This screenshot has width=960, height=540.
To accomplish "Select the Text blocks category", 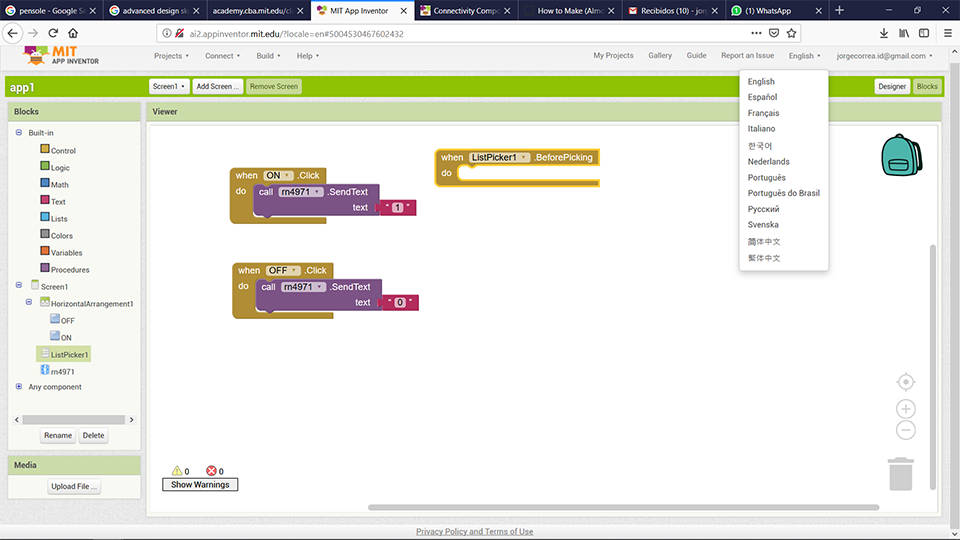I will coord(53,201).
